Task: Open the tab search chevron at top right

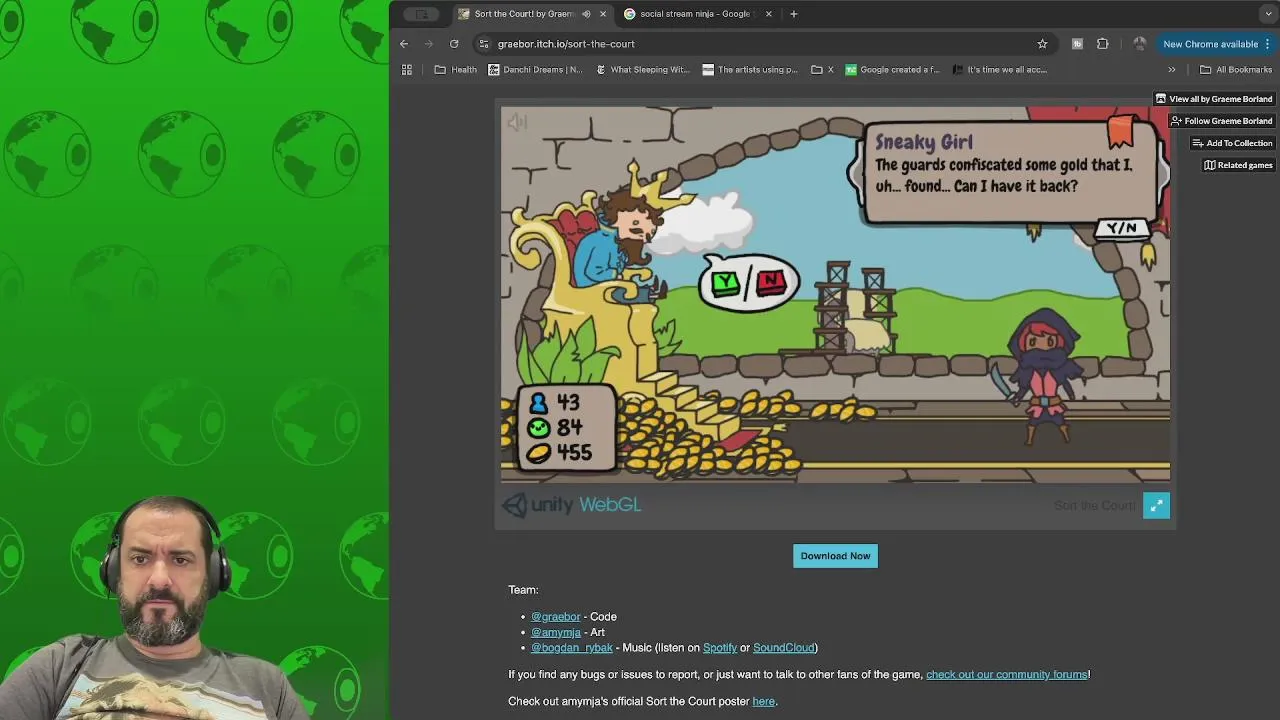Action: 1268,14
